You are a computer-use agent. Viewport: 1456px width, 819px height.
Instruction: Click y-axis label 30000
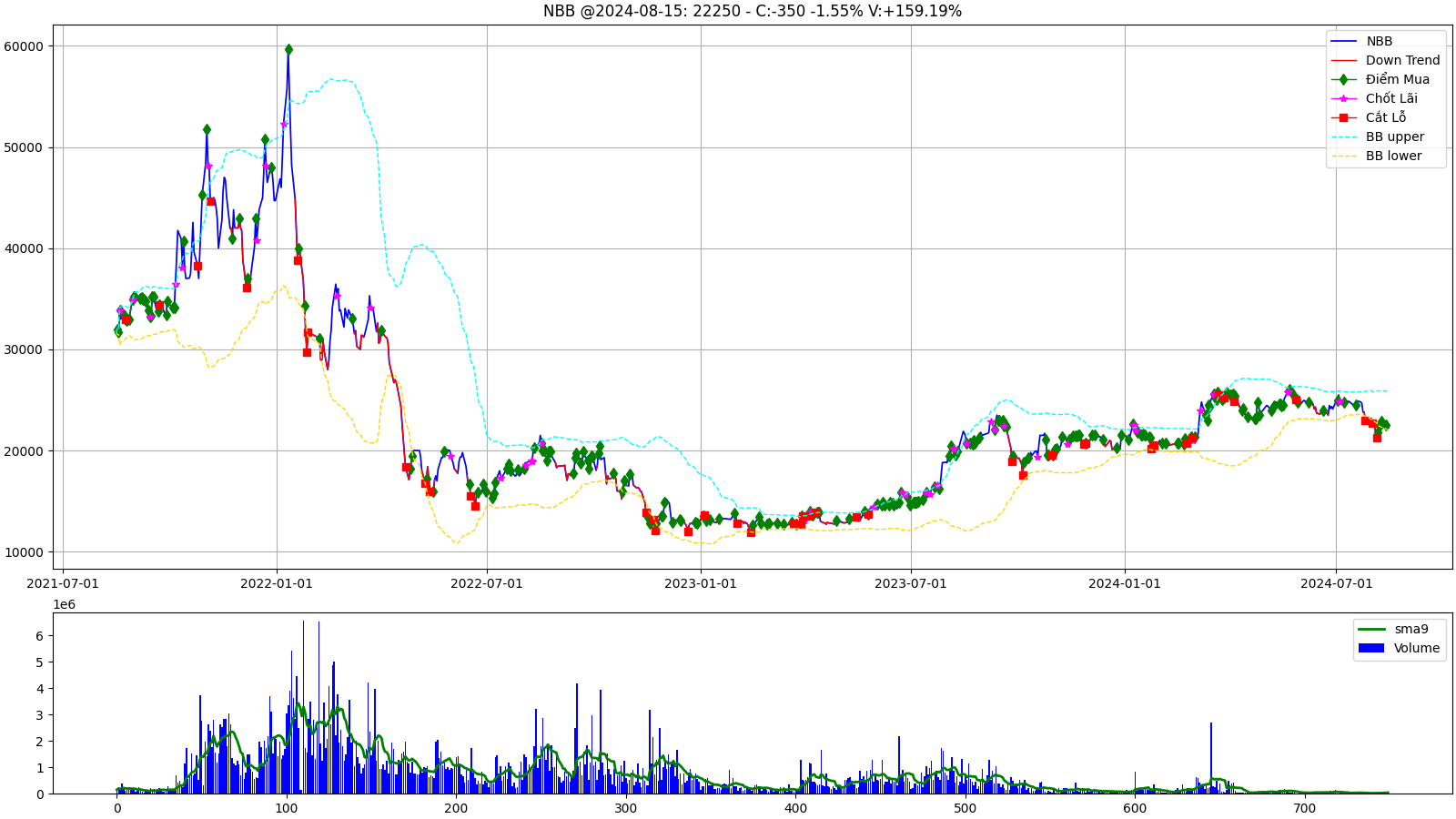pos(24,349)
